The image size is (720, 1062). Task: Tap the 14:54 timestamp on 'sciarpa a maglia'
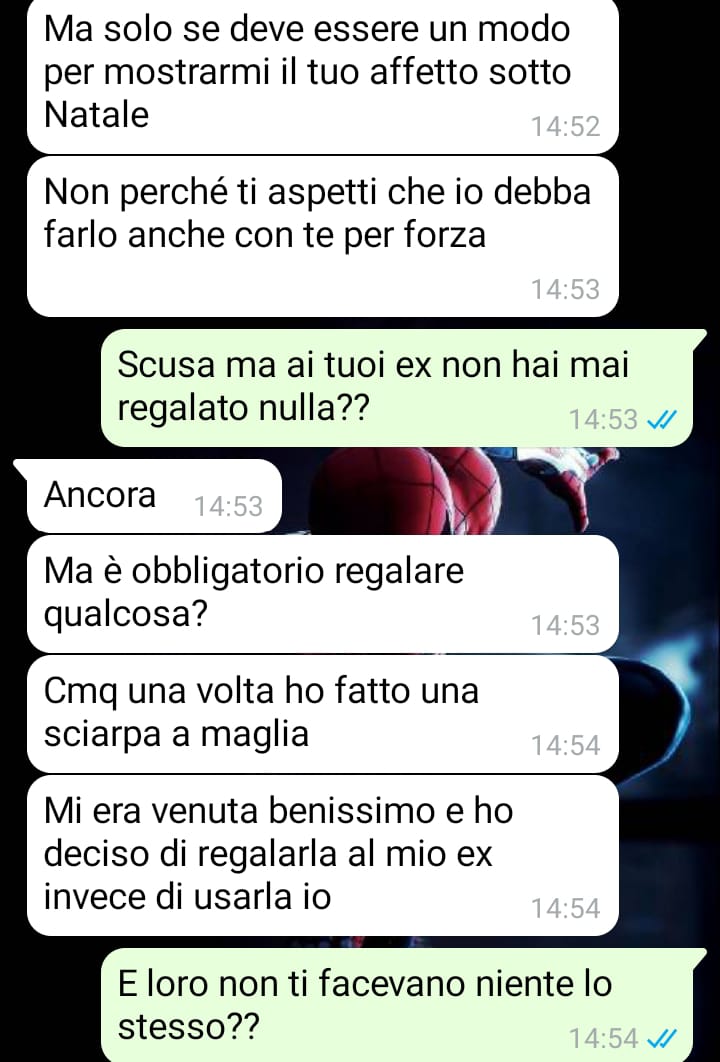(566, 746)
